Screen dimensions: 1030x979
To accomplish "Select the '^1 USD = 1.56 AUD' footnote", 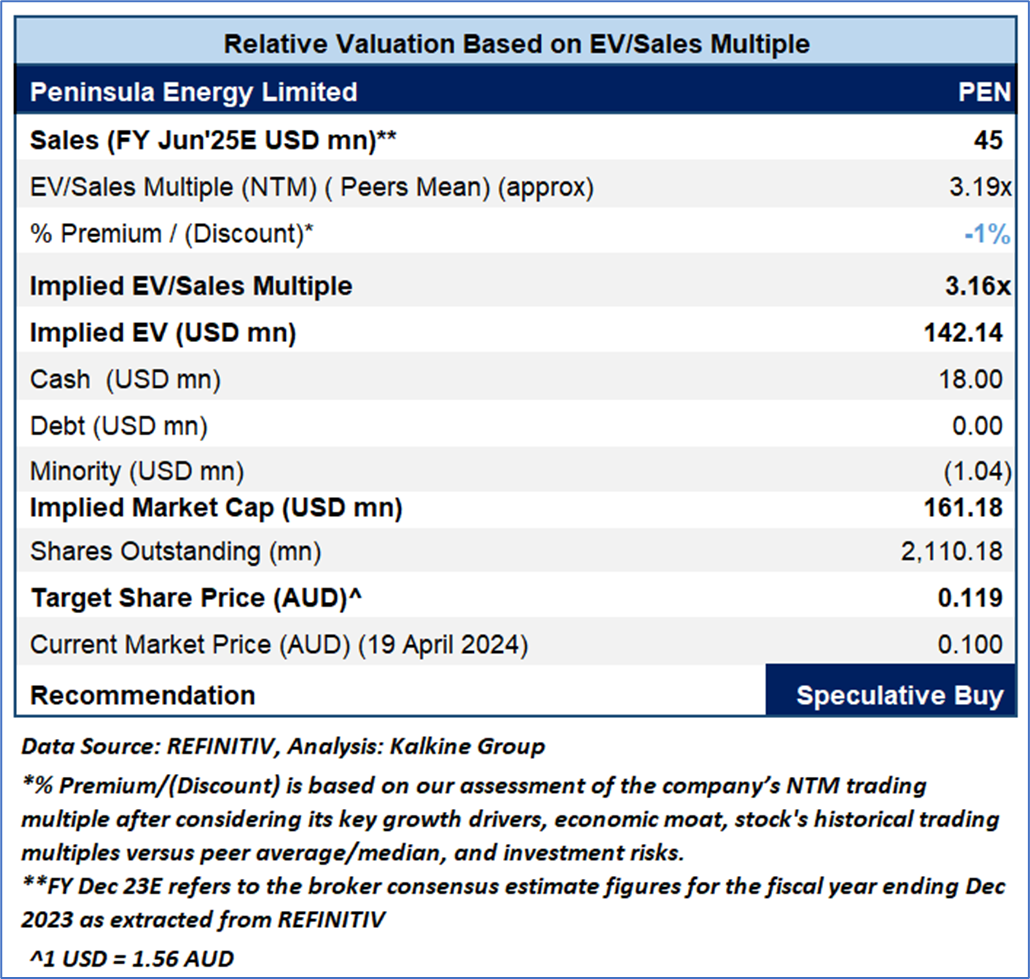I will point(131,959).
